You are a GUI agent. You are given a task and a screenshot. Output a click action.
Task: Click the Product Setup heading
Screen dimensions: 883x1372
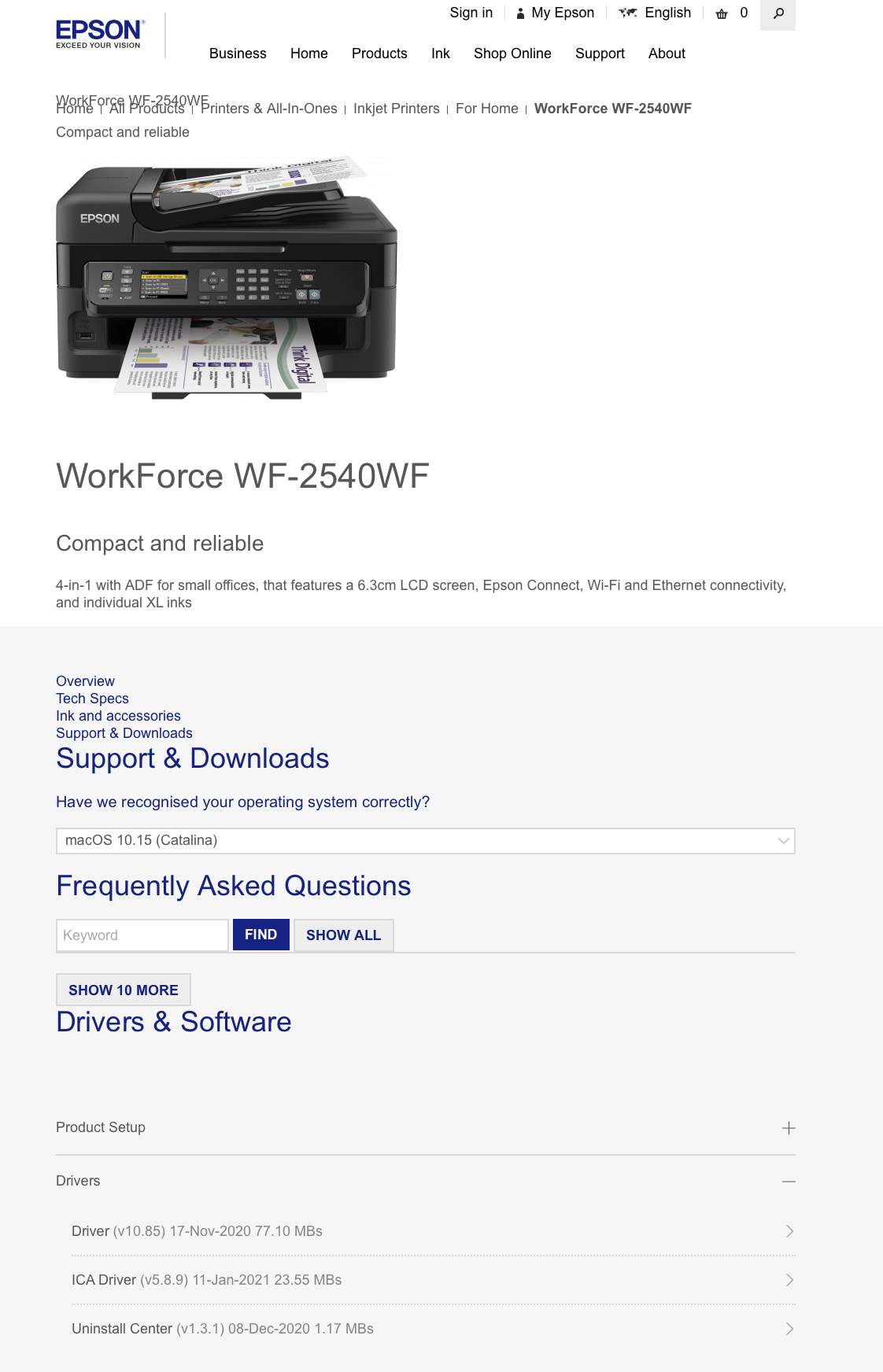click(x=101, y=1127)
